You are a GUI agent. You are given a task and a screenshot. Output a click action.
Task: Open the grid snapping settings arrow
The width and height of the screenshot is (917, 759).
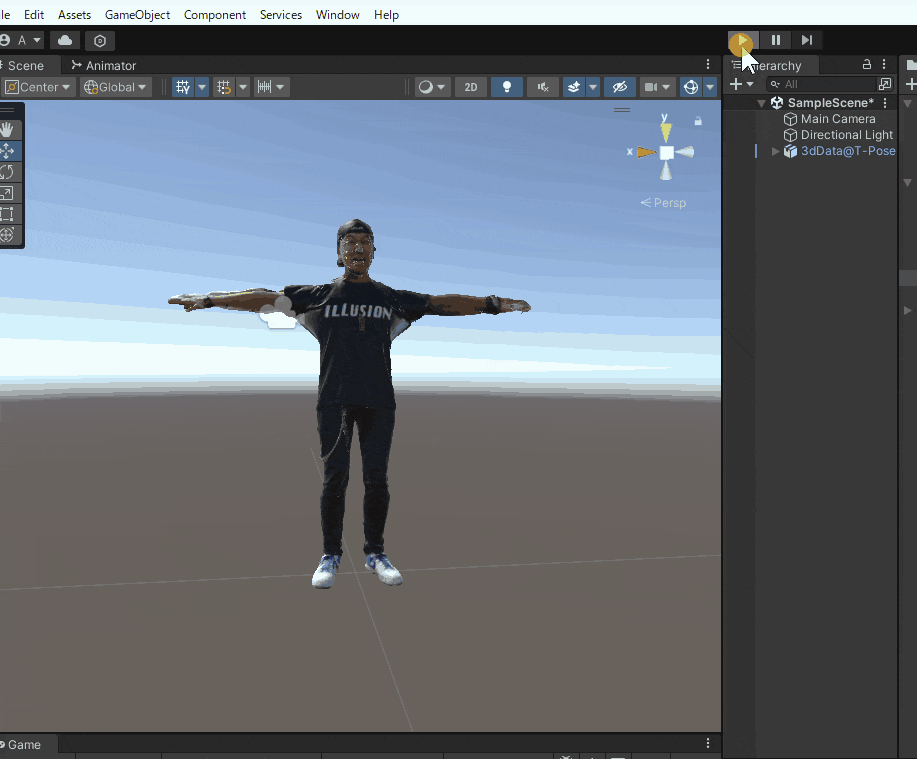243,87
